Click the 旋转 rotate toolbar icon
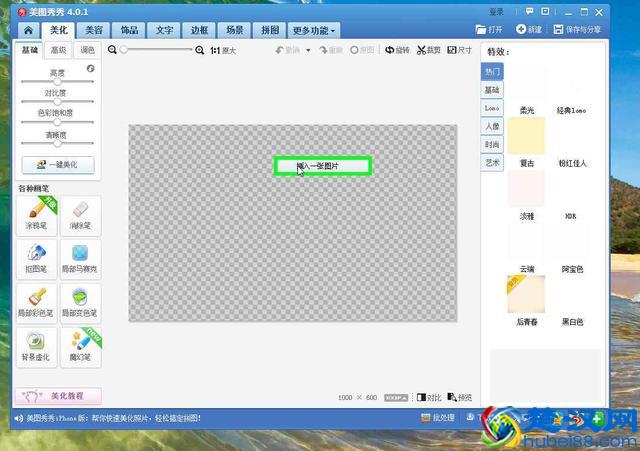640x451 pixels. pos(397,50)
